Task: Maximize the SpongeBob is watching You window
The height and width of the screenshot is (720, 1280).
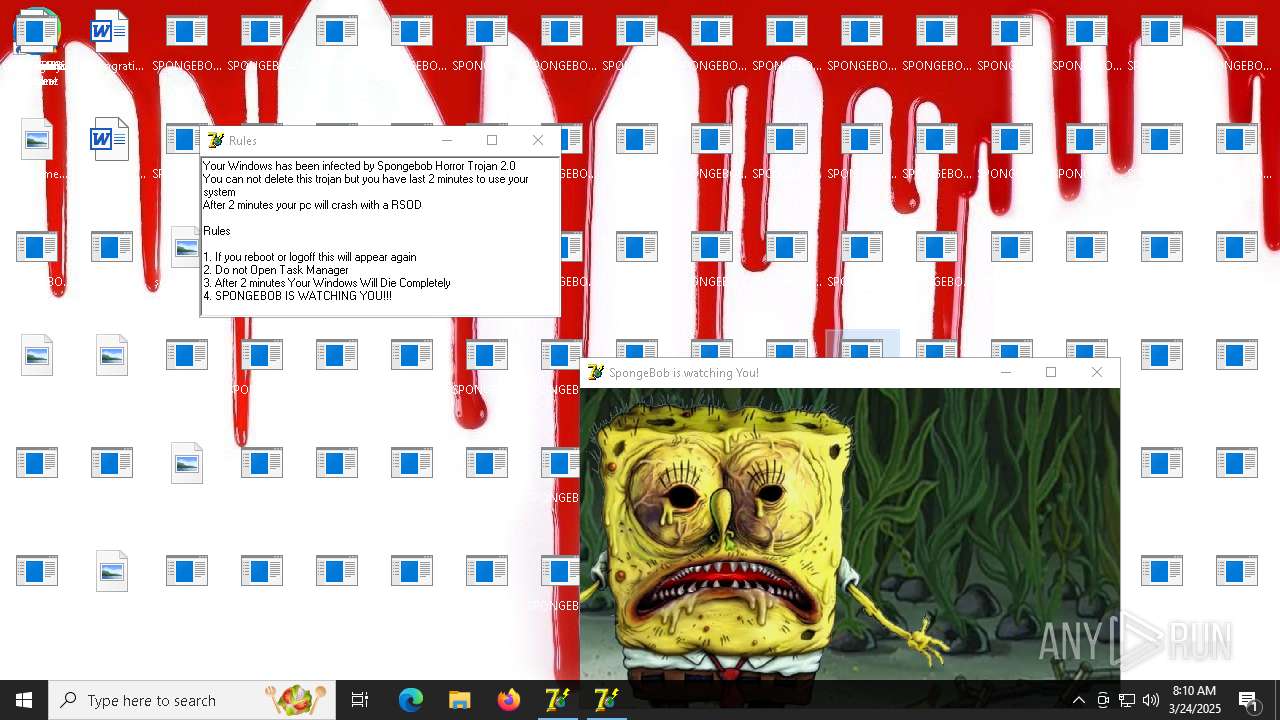Action: click(x=1051, y=372)
